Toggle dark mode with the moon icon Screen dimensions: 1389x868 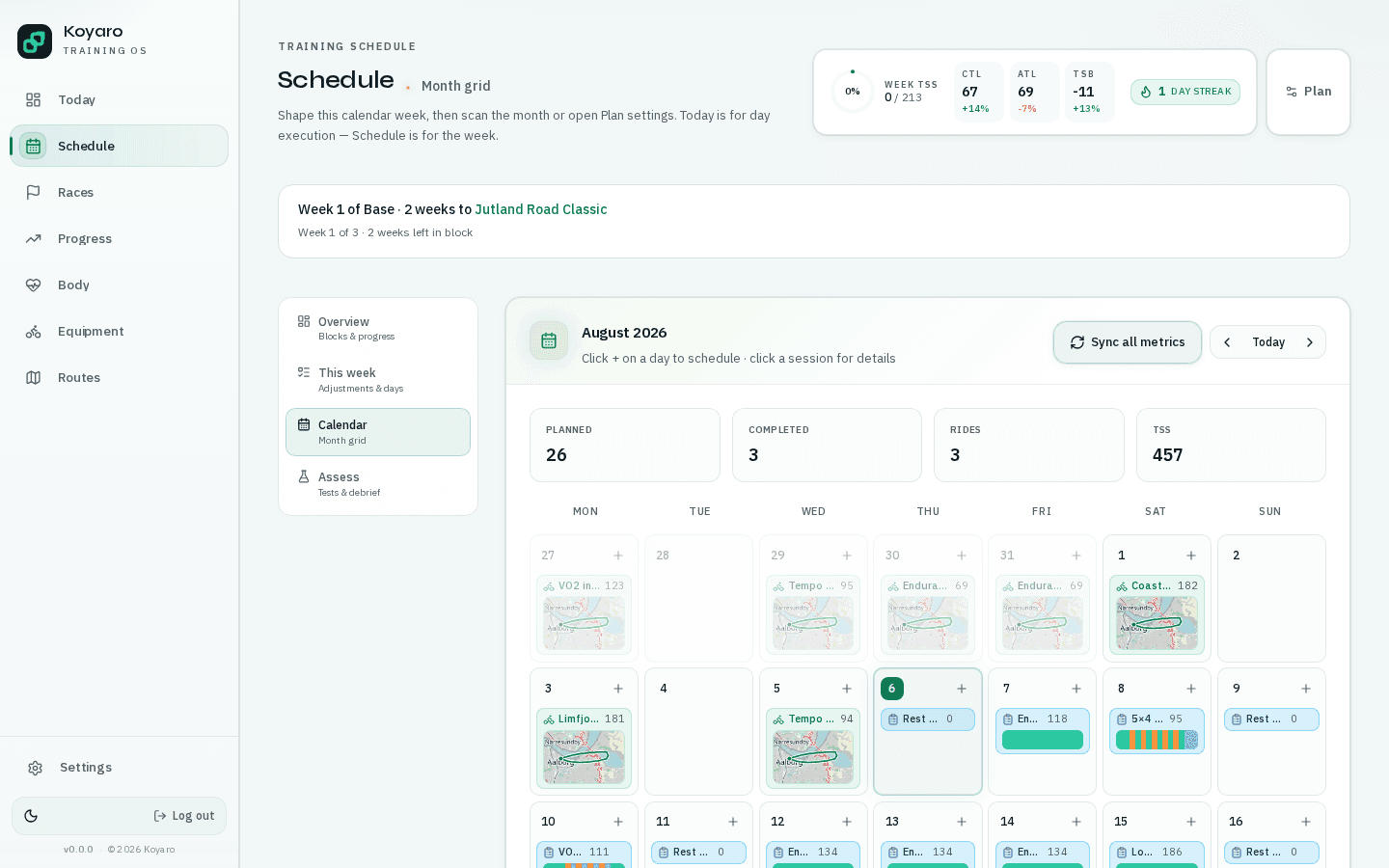coord(31,816)
